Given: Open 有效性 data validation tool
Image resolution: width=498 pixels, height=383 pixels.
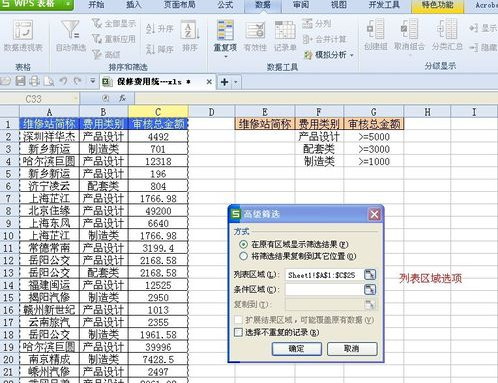Looking at the screenshot, I should coord(255,36).
